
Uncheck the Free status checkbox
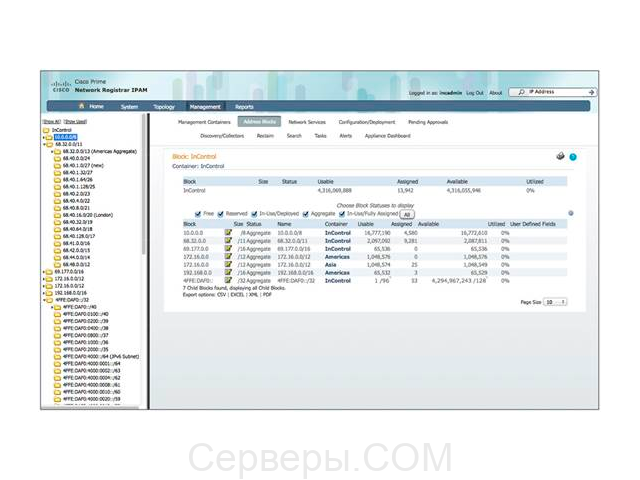197,213
